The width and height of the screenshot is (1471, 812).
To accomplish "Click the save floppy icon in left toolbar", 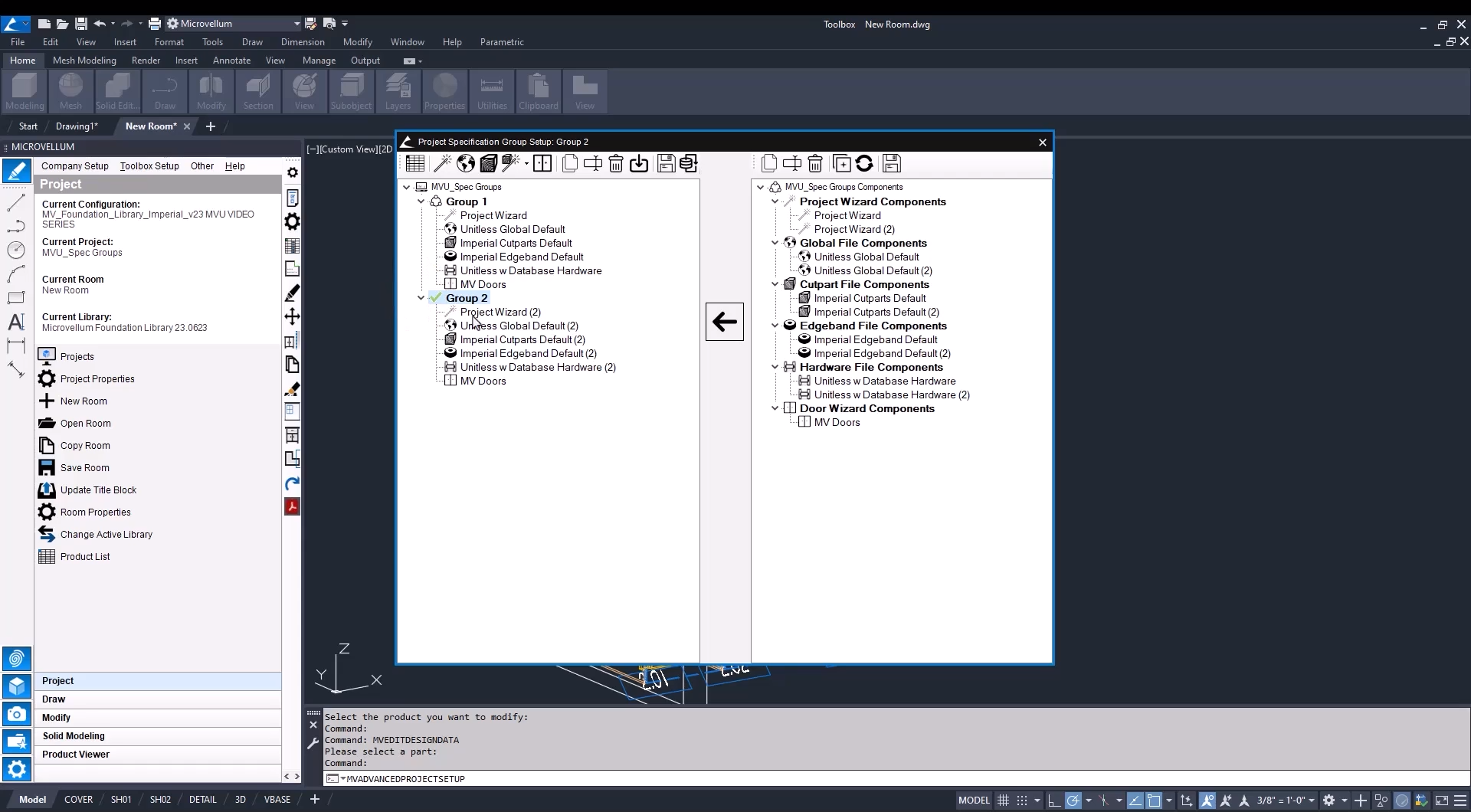I will coord(666,163).
